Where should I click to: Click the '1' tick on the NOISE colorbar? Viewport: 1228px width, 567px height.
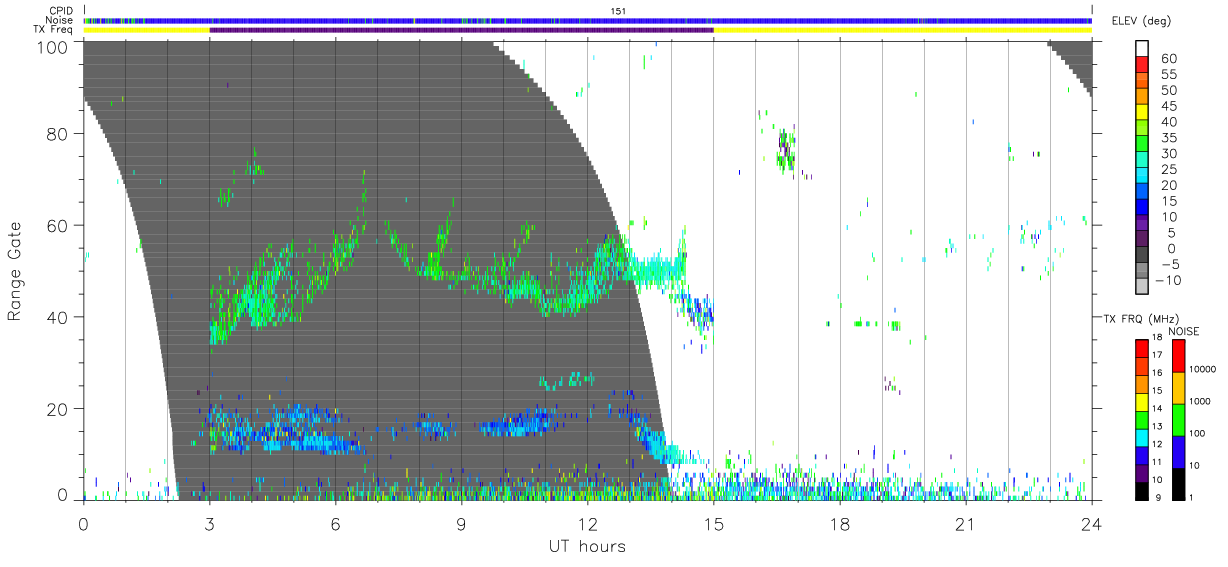1192,497
